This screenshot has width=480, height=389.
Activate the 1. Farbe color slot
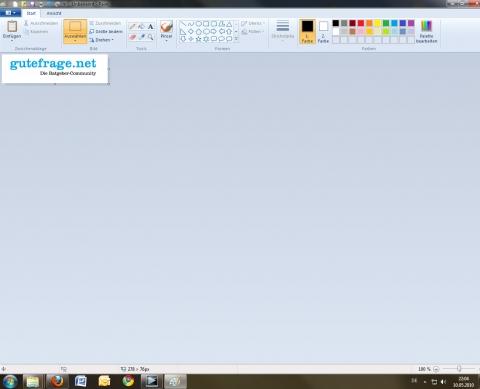[x=307, y=31]
